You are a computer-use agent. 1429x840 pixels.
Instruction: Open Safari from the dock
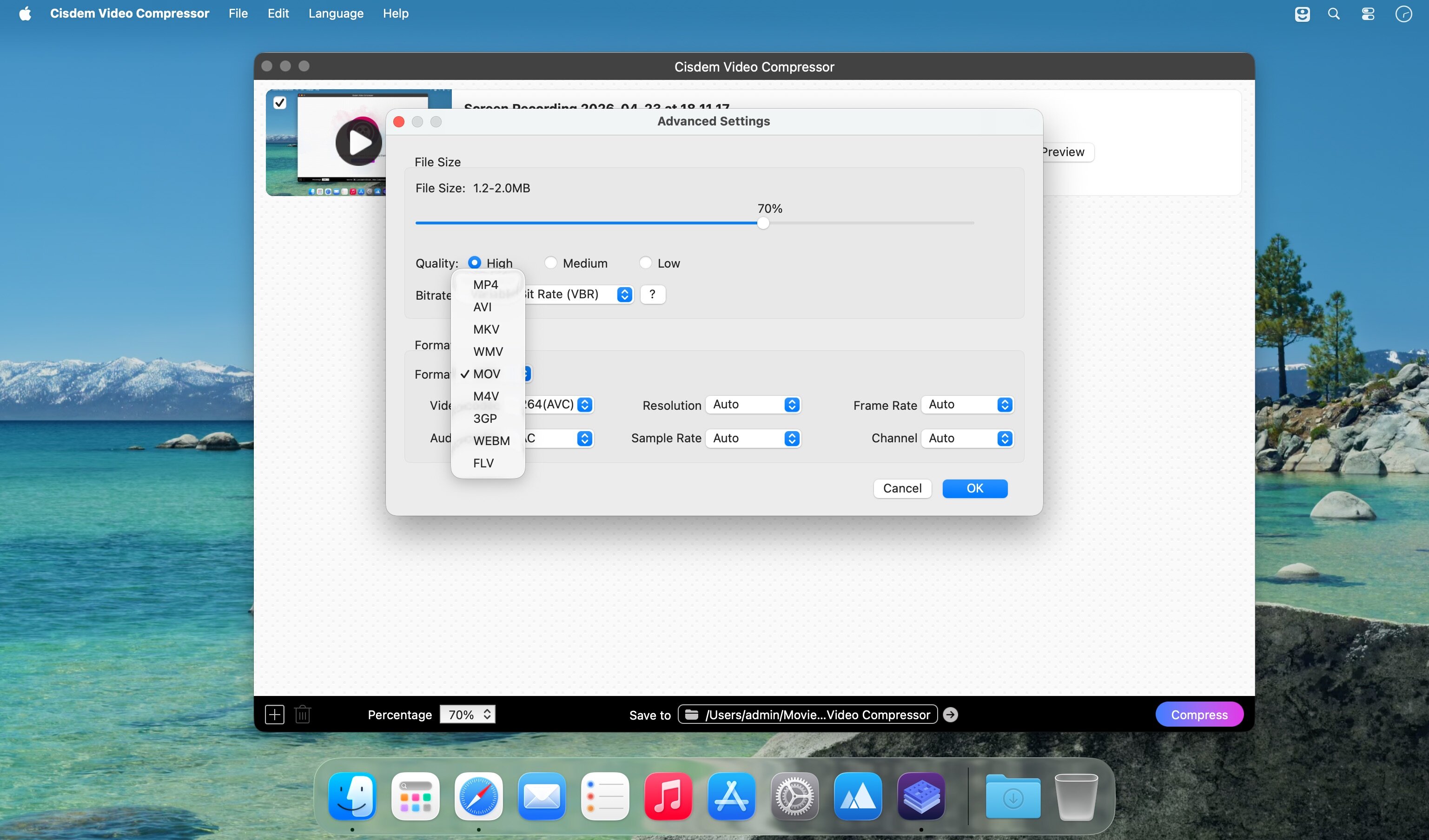478,796
